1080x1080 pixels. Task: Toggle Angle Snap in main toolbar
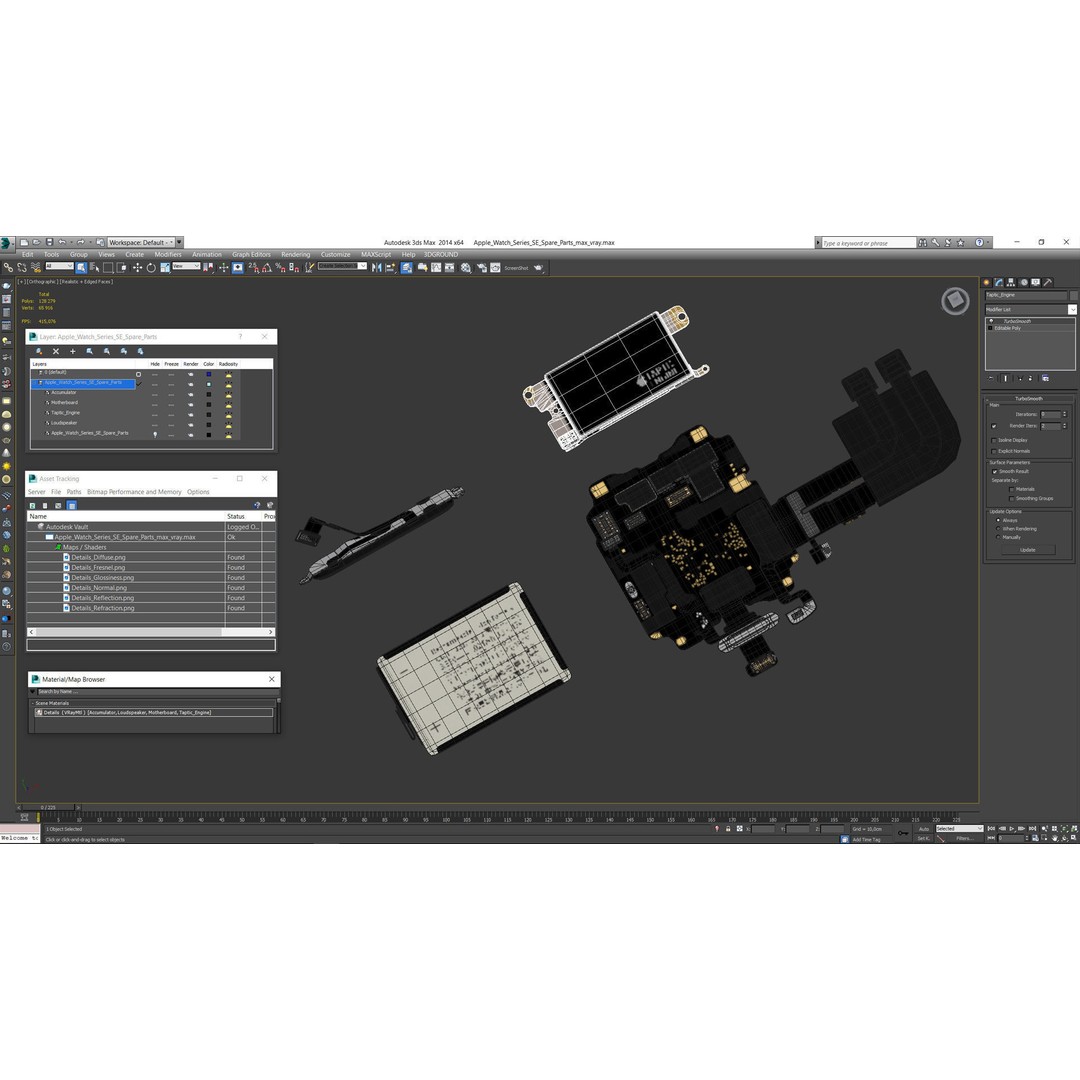click(x=267, y=268)
